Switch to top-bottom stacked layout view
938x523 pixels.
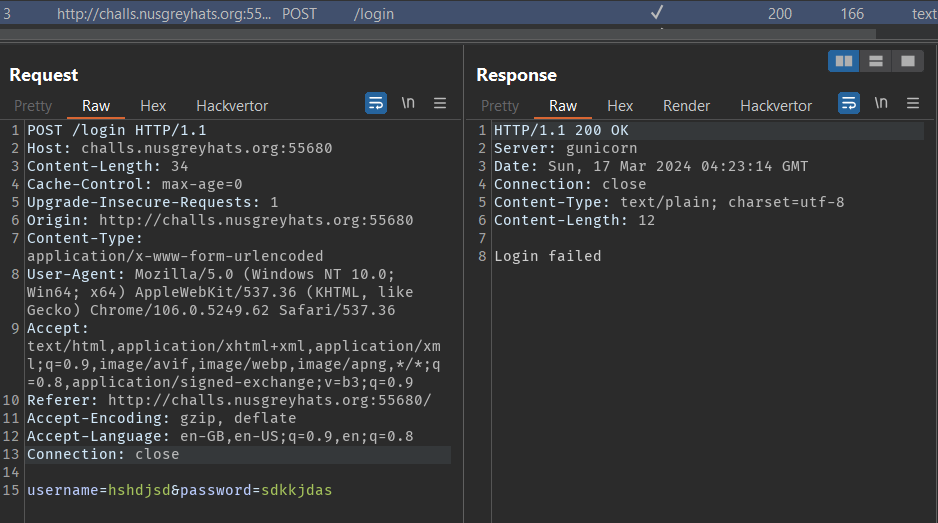coord(876,61)
